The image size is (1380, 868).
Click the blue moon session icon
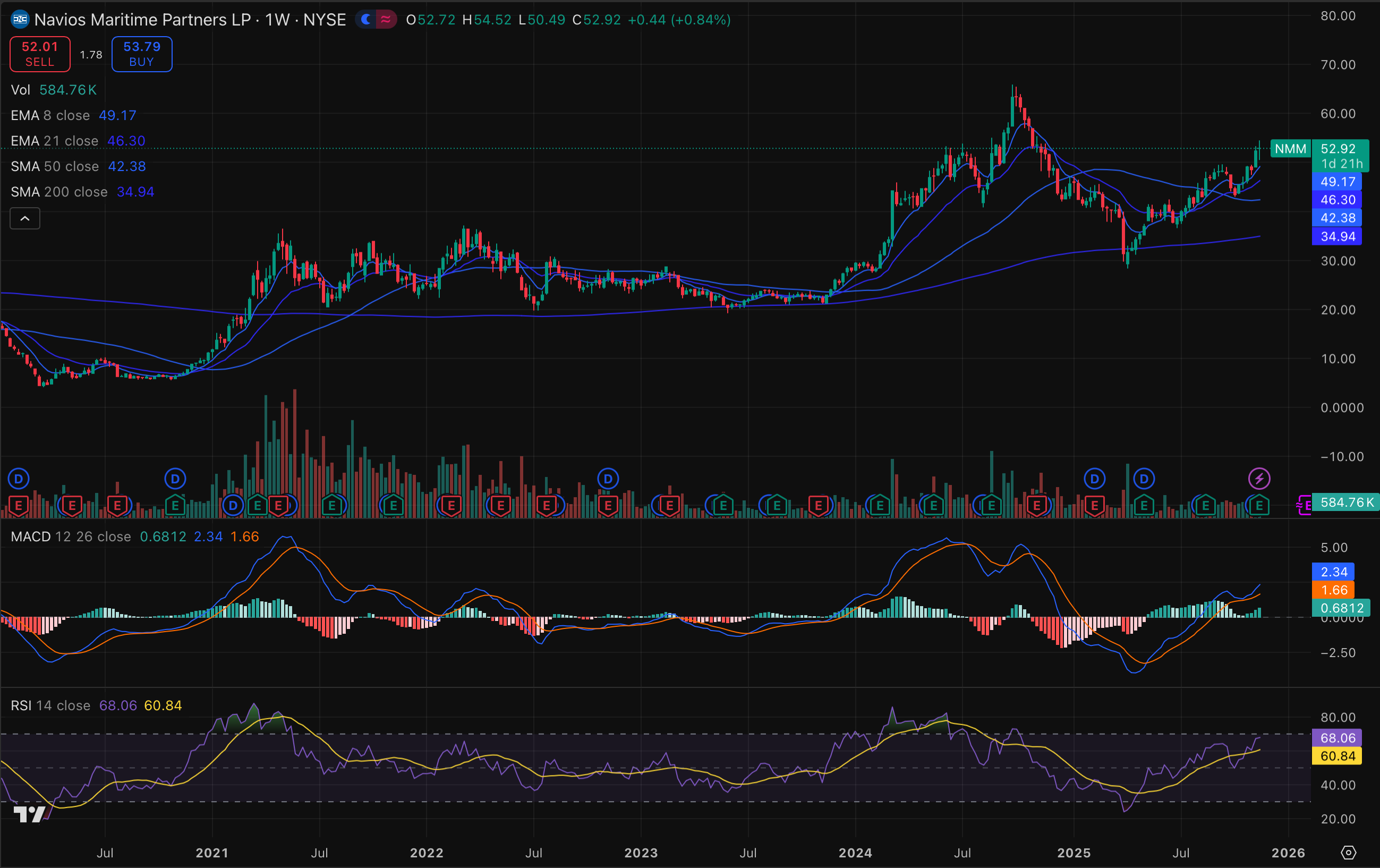(x=366, y=20)
